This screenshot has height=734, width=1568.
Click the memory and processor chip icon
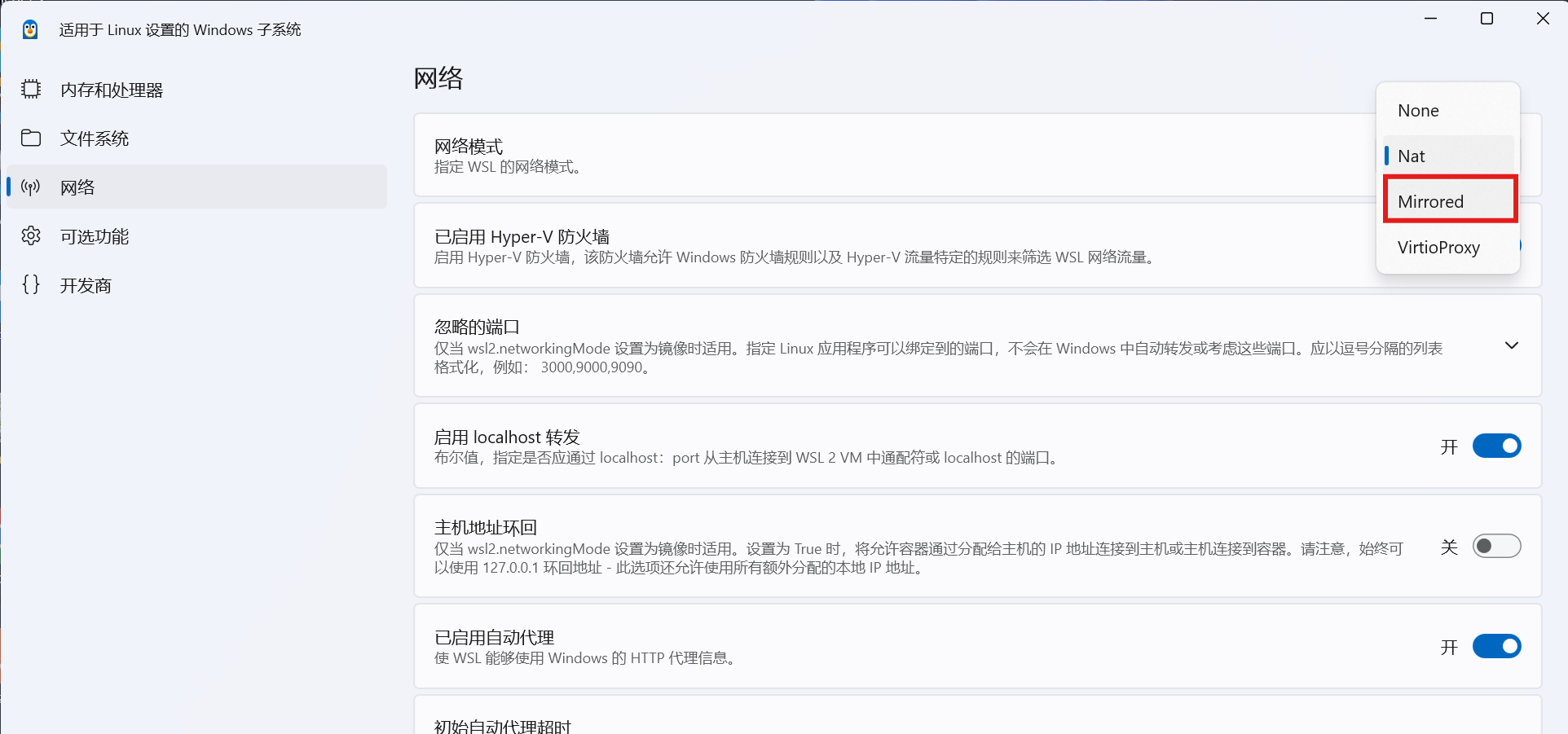click(31, 90)
